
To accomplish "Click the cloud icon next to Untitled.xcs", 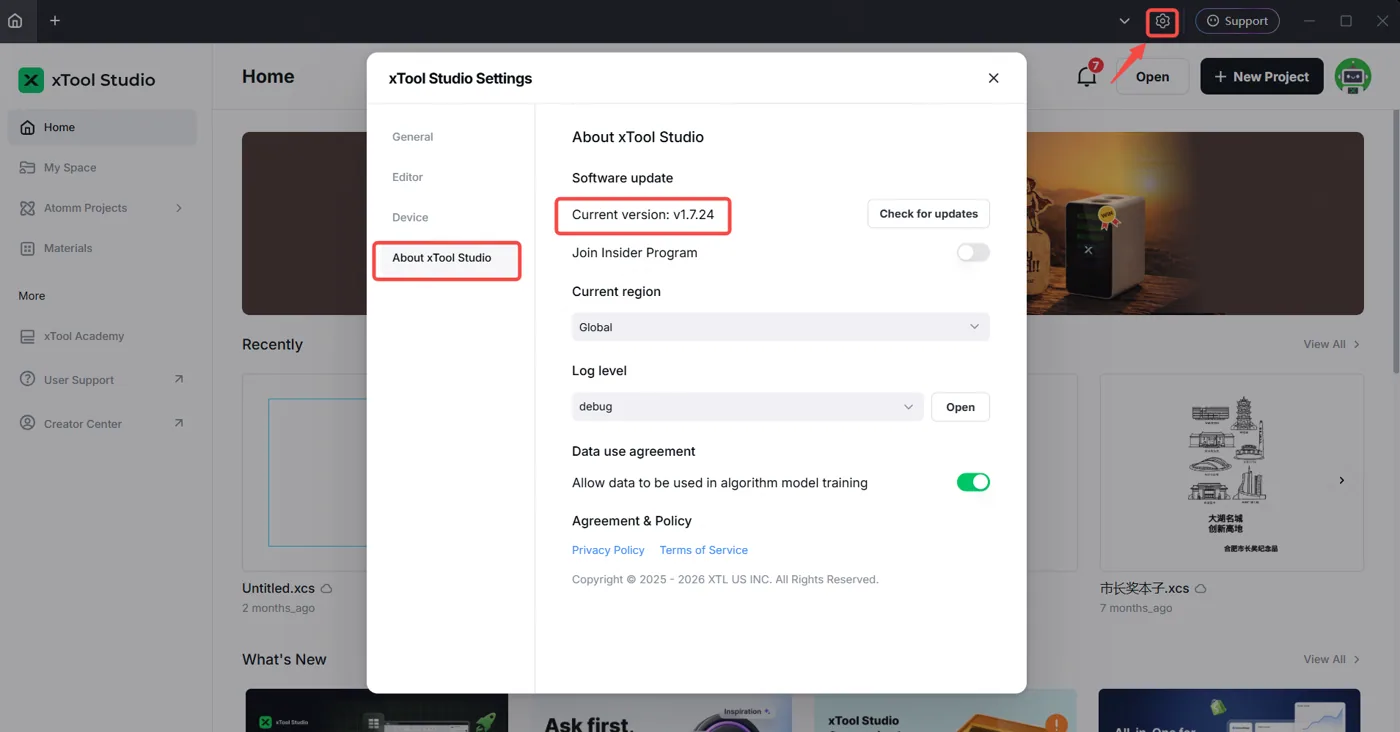I will tap(326, 589).
